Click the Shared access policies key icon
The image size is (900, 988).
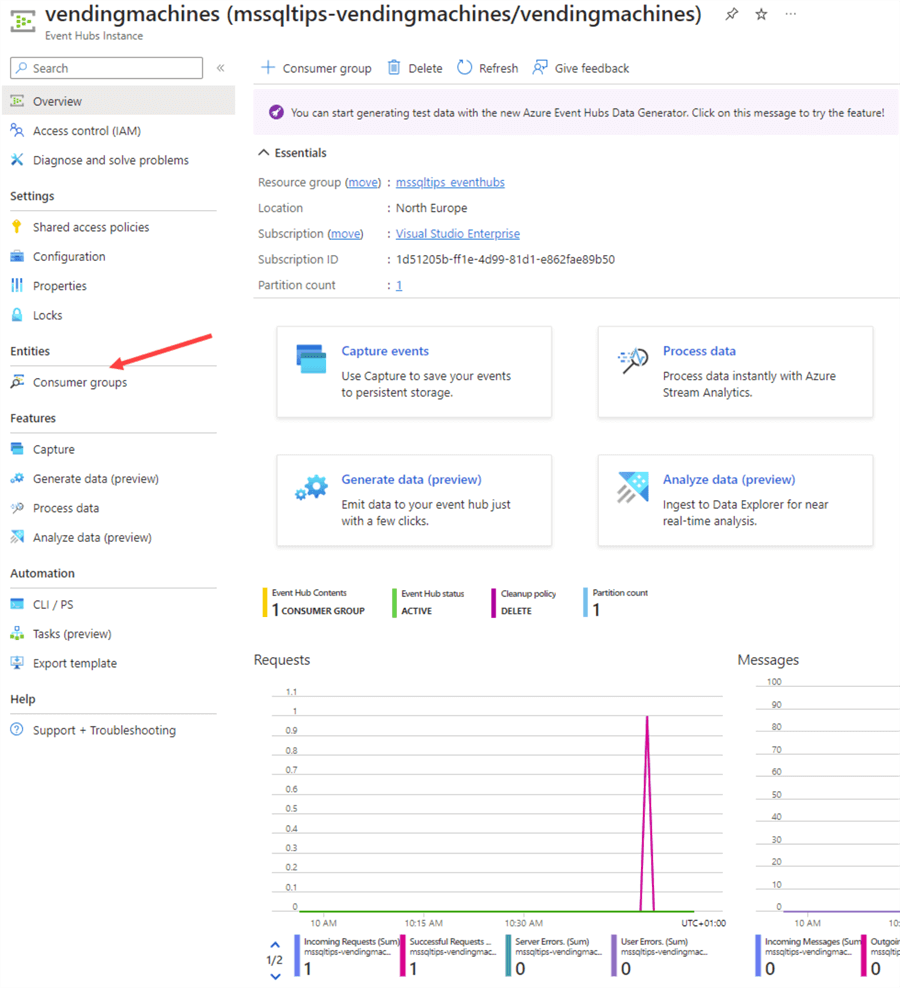[17, 227]
